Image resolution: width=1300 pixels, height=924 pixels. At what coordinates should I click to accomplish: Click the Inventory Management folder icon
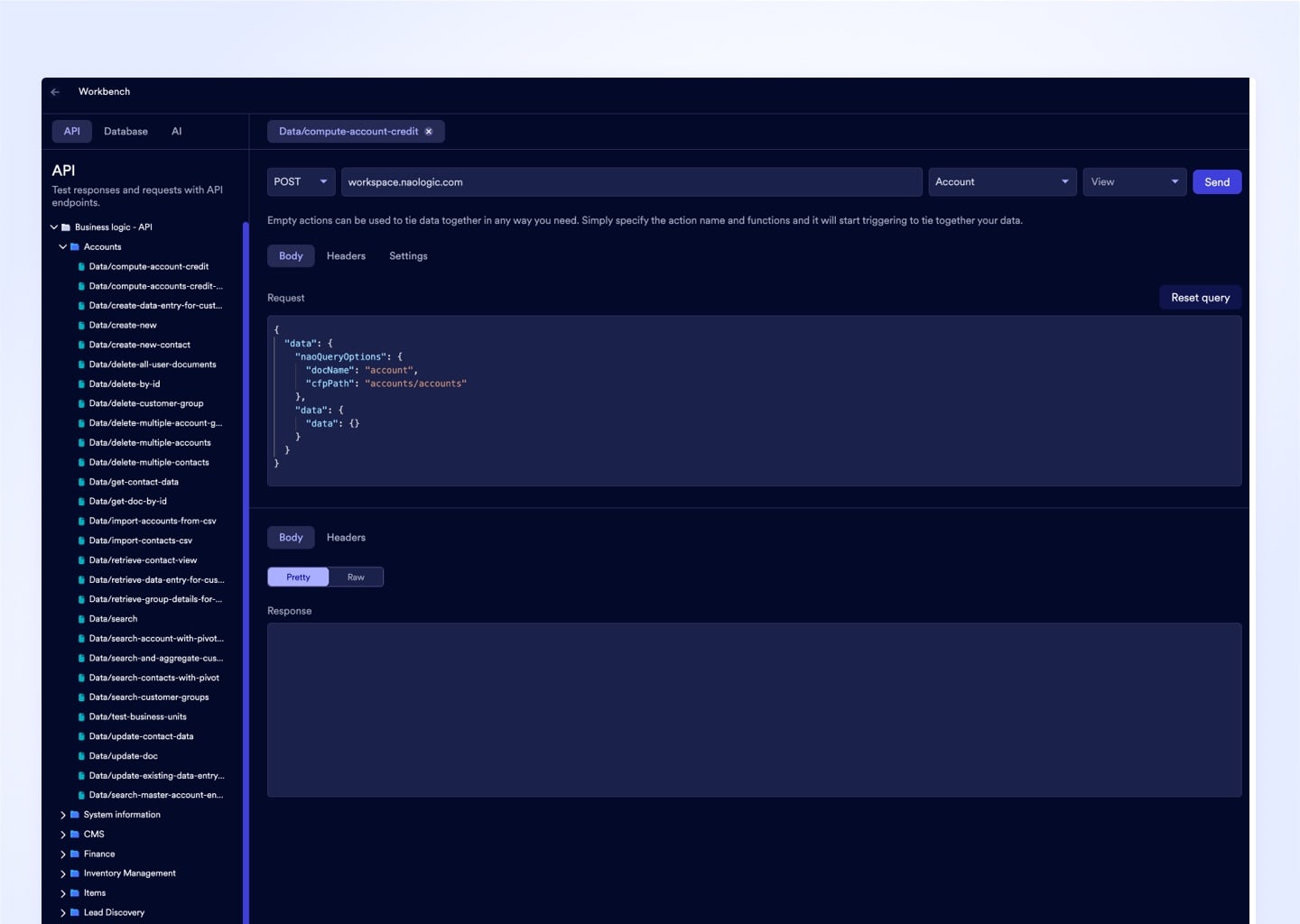(x=75, y=873)
